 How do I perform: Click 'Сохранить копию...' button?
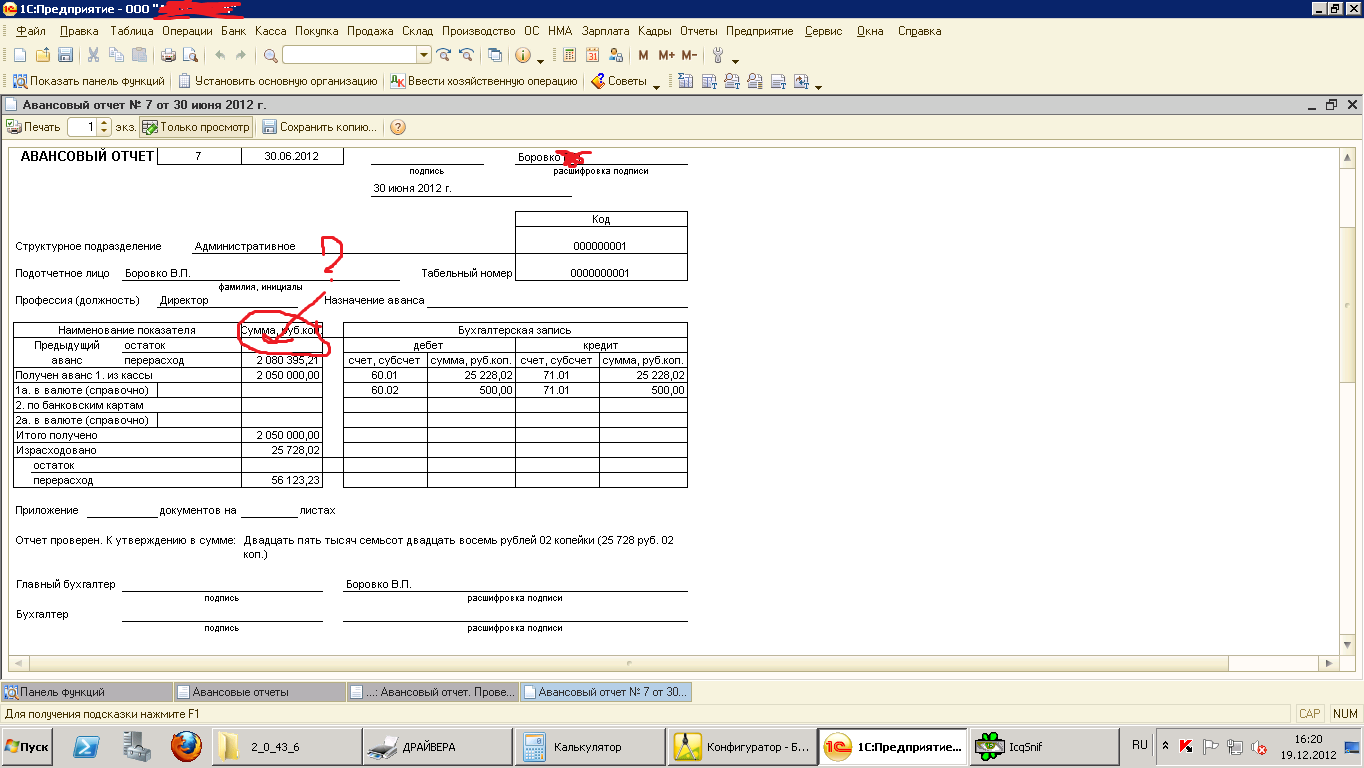[x=319, y=127]
